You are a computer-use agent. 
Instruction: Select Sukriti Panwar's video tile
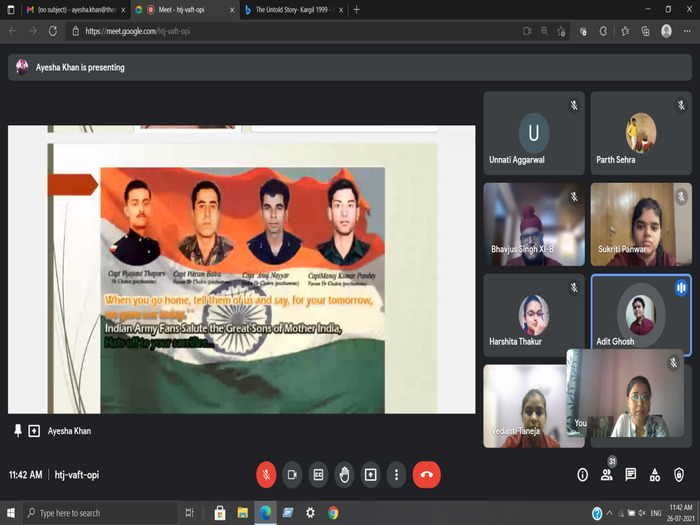(x=641, y=224)
